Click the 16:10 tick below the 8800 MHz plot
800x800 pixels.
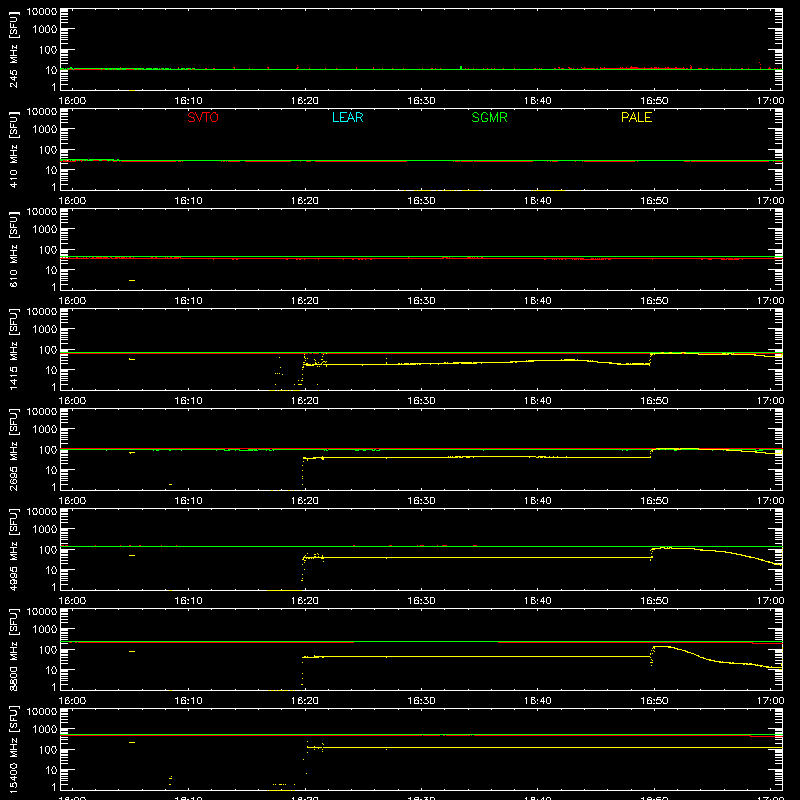tap(188, 701)
